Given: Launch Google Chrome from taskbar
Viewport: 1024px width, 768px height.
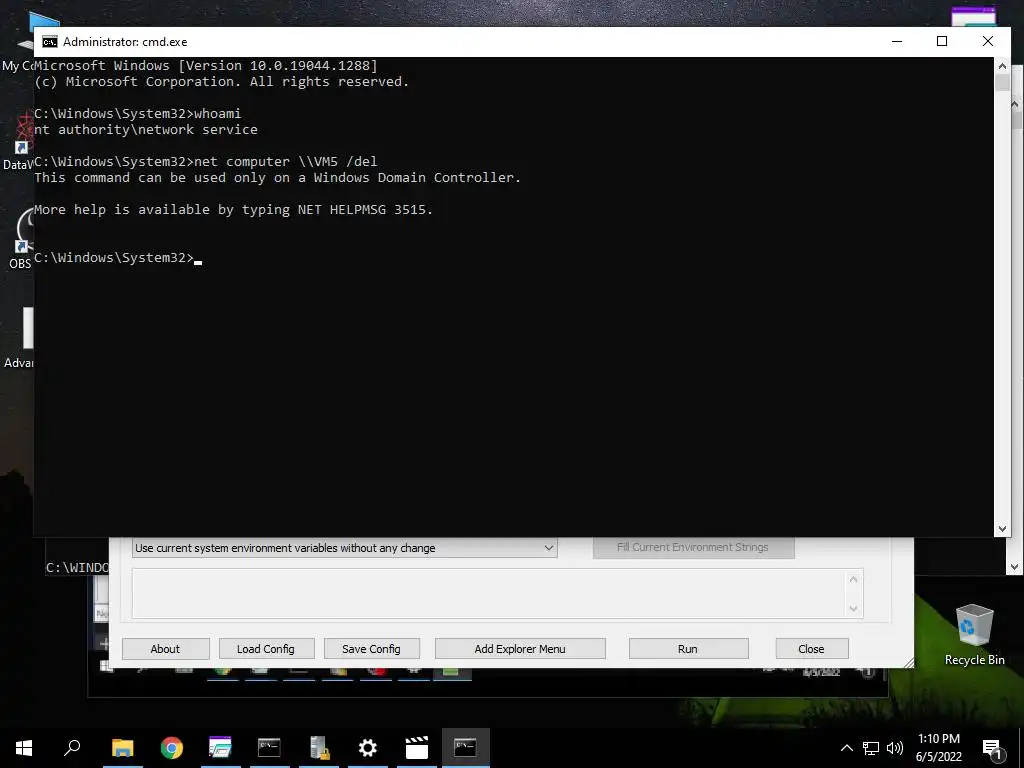Looking at the screenshot, I should click(172, 748).
